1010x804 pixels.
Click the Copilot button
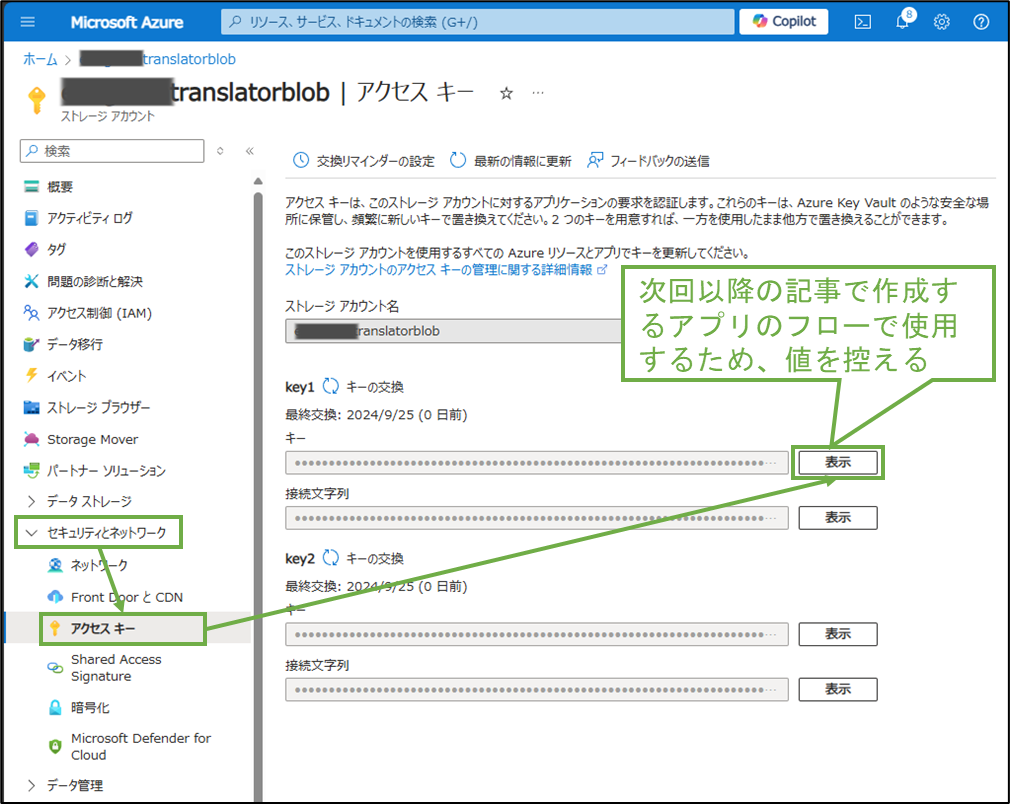[784, 21]
